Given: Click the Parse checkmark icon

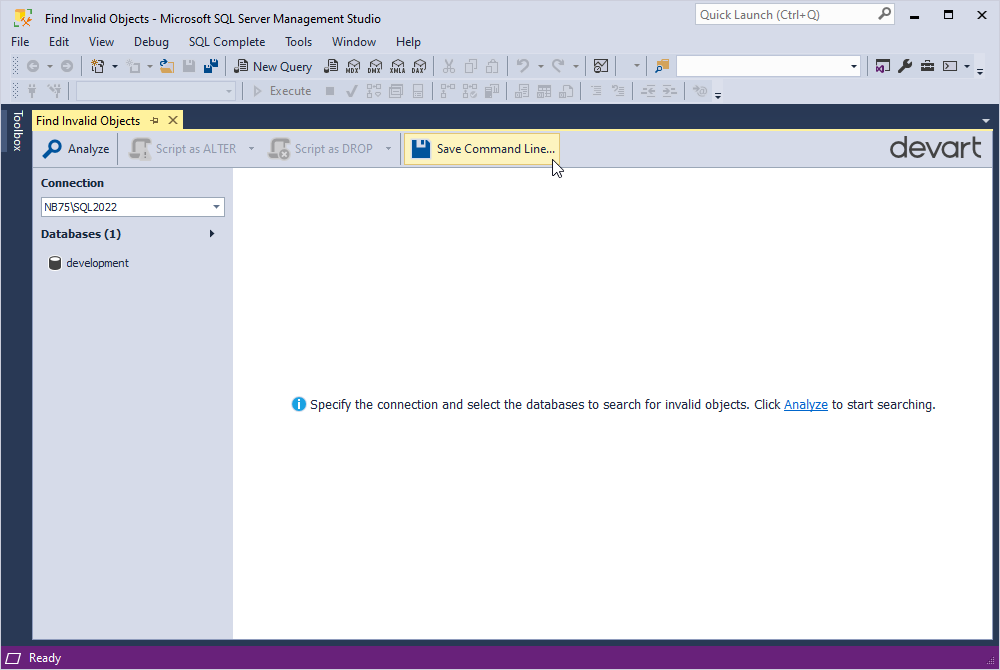Looking at the screenshot, I should [351, 91].
